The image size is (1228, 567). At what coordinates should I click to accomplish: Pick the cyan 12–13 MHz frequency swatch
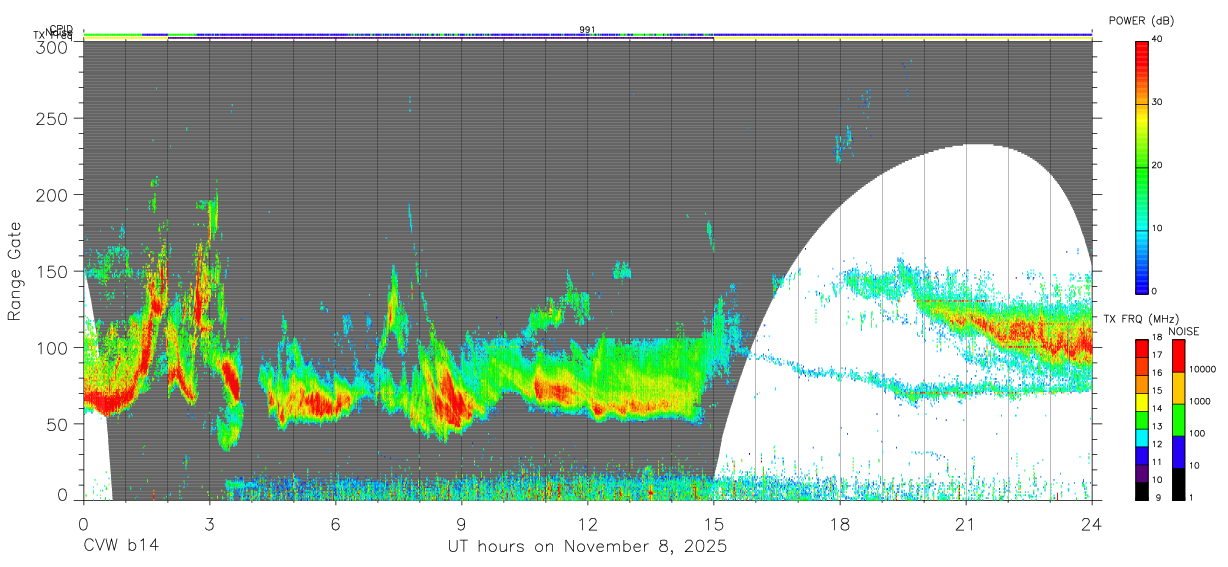click(1143, 438)
